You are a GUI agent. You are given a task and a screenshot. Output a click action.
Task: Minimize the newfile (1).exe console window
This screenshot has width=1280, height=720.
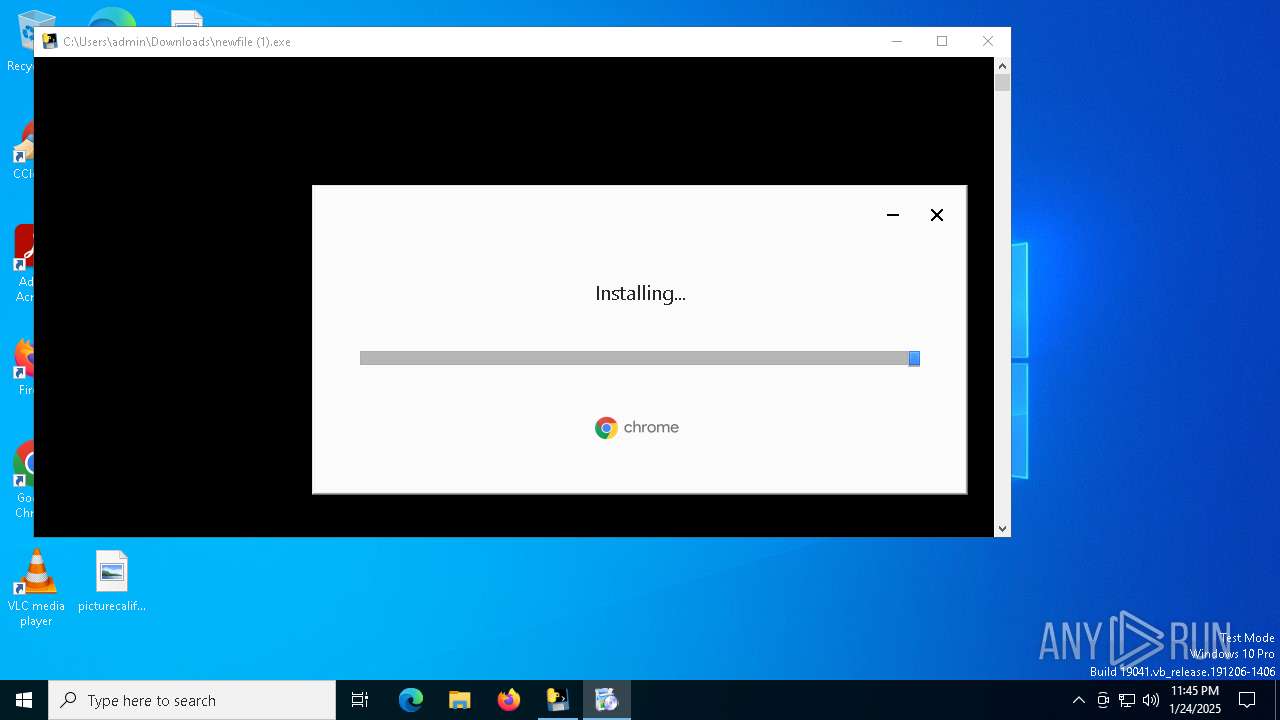(897, 41)
